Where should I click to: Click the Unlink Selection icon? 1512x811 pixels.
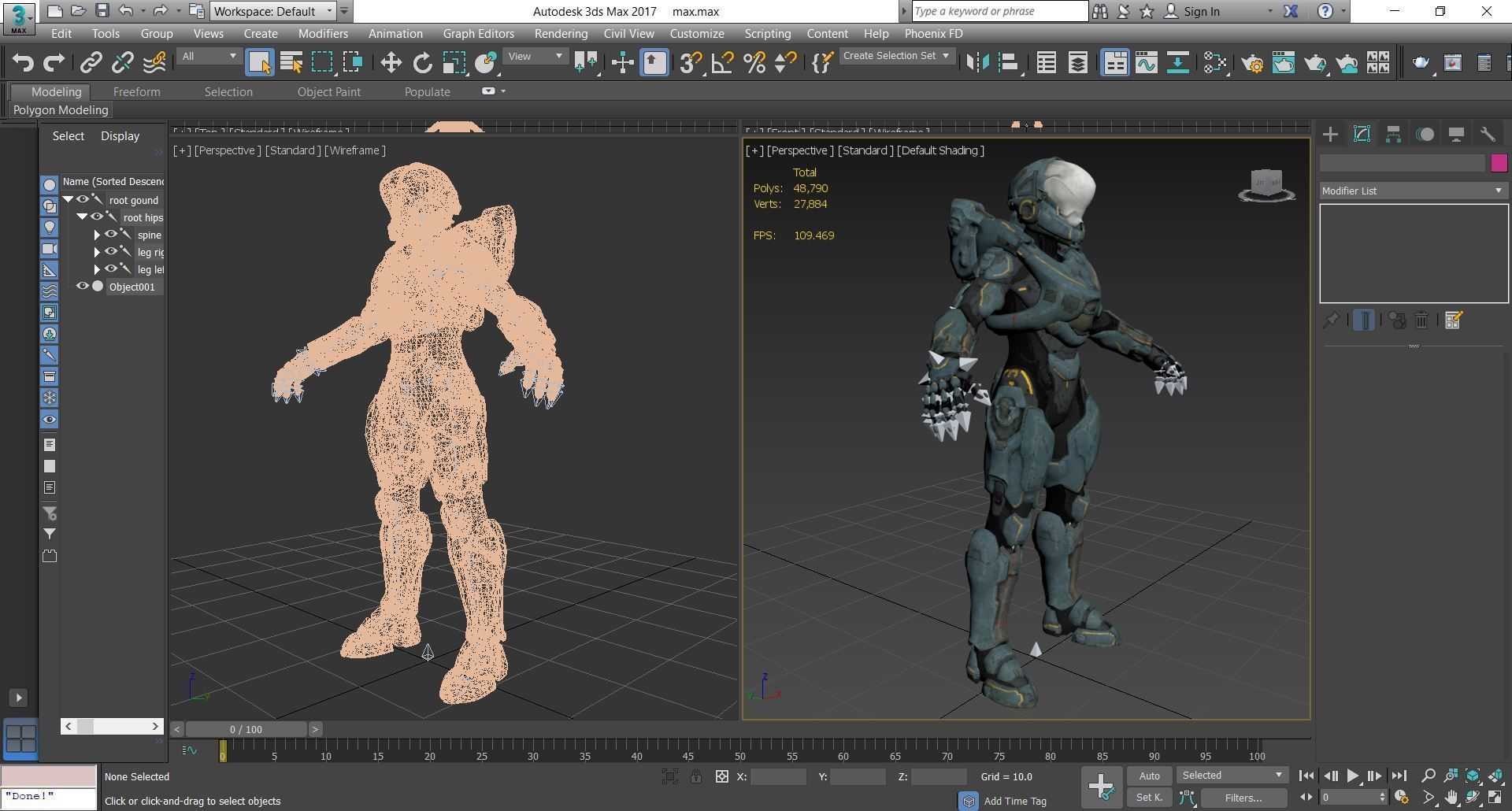pos(123,63)
